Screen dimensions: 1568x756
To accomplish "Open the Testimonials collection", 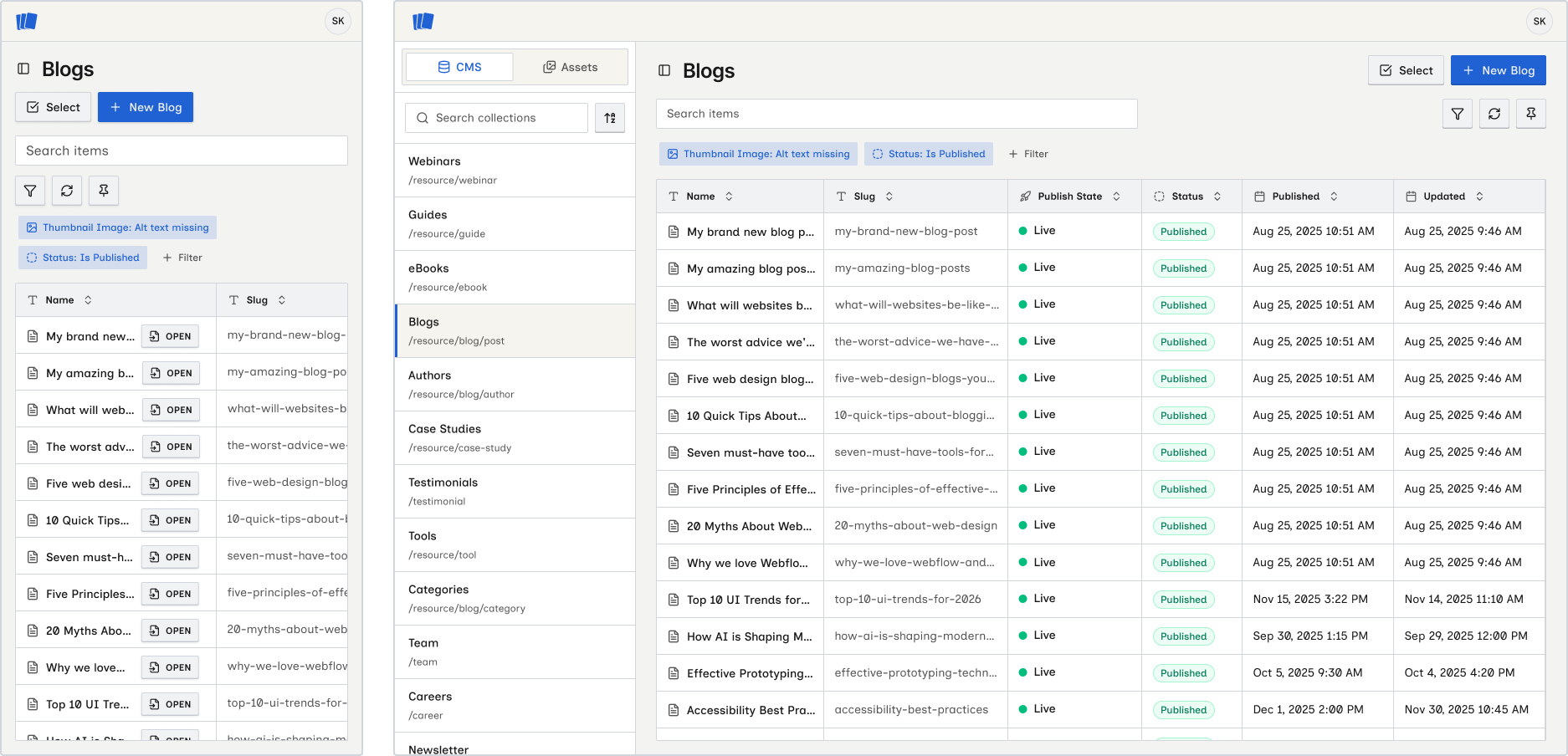I will (x=515, y=491).
